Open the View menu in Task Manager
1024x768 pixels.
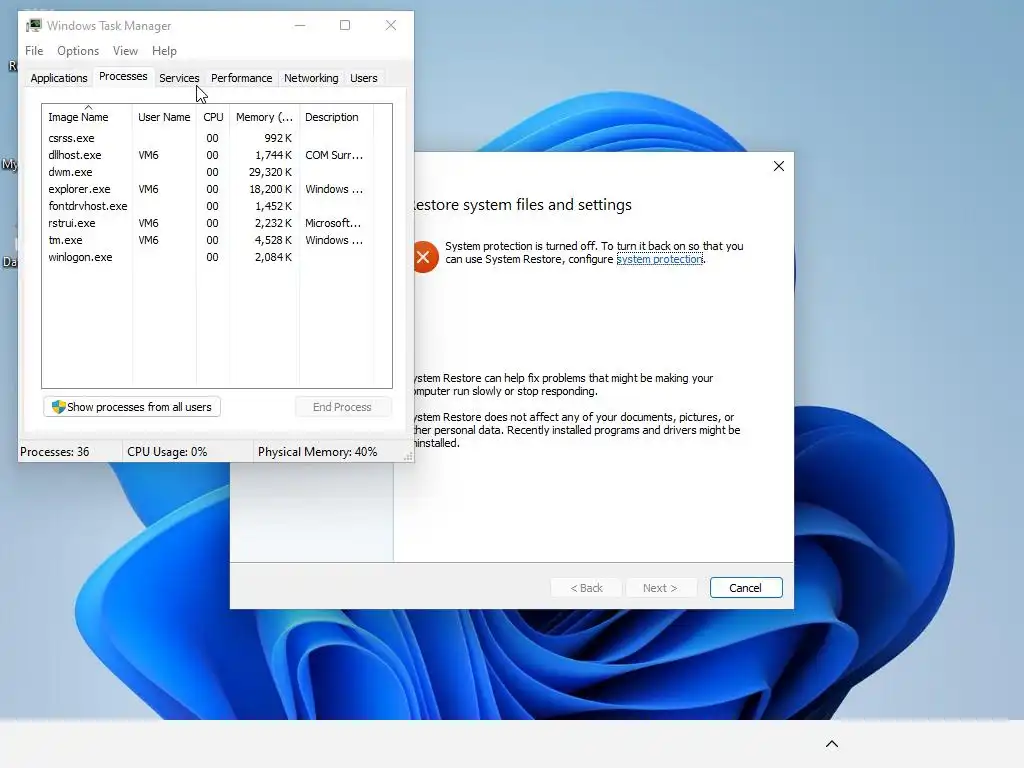(125, 51)
